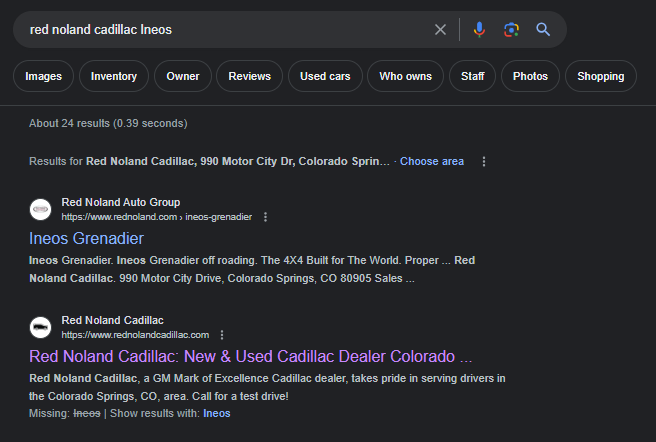Open more options beside Choose area

tap(484, 162)
